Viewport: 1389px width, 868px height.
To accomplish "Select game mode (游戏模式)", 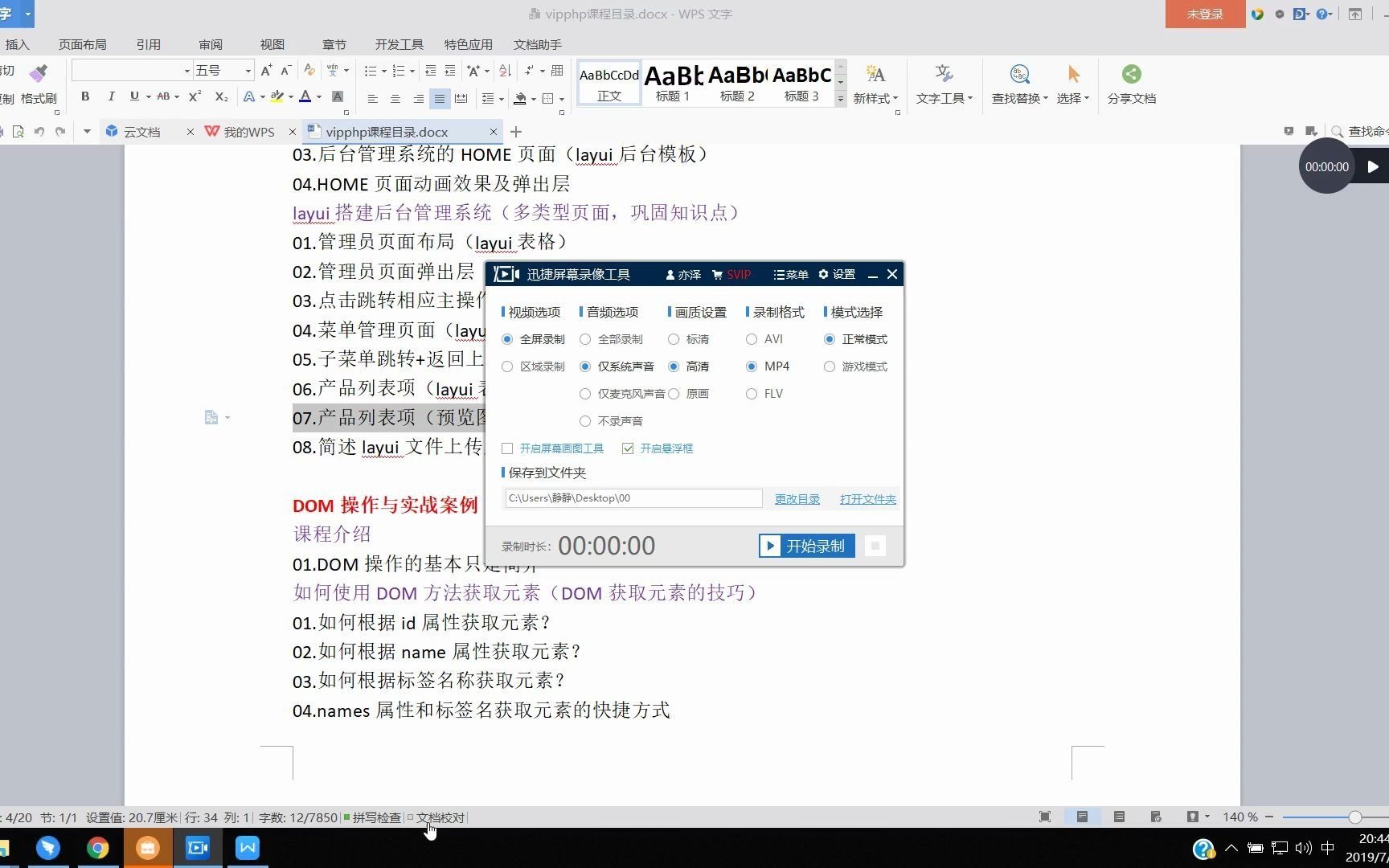I will click(830, 366).
